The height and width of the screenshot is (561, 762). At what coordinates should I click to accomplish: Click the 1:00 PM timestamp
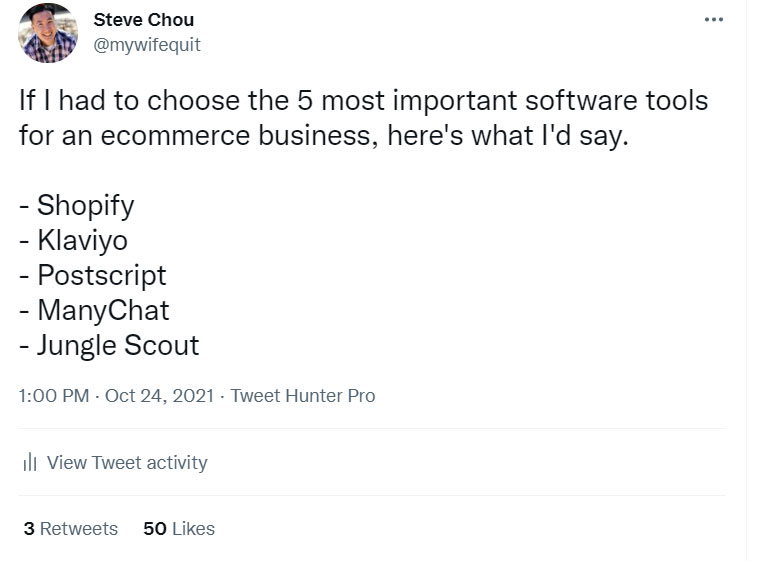click(54, 395)
